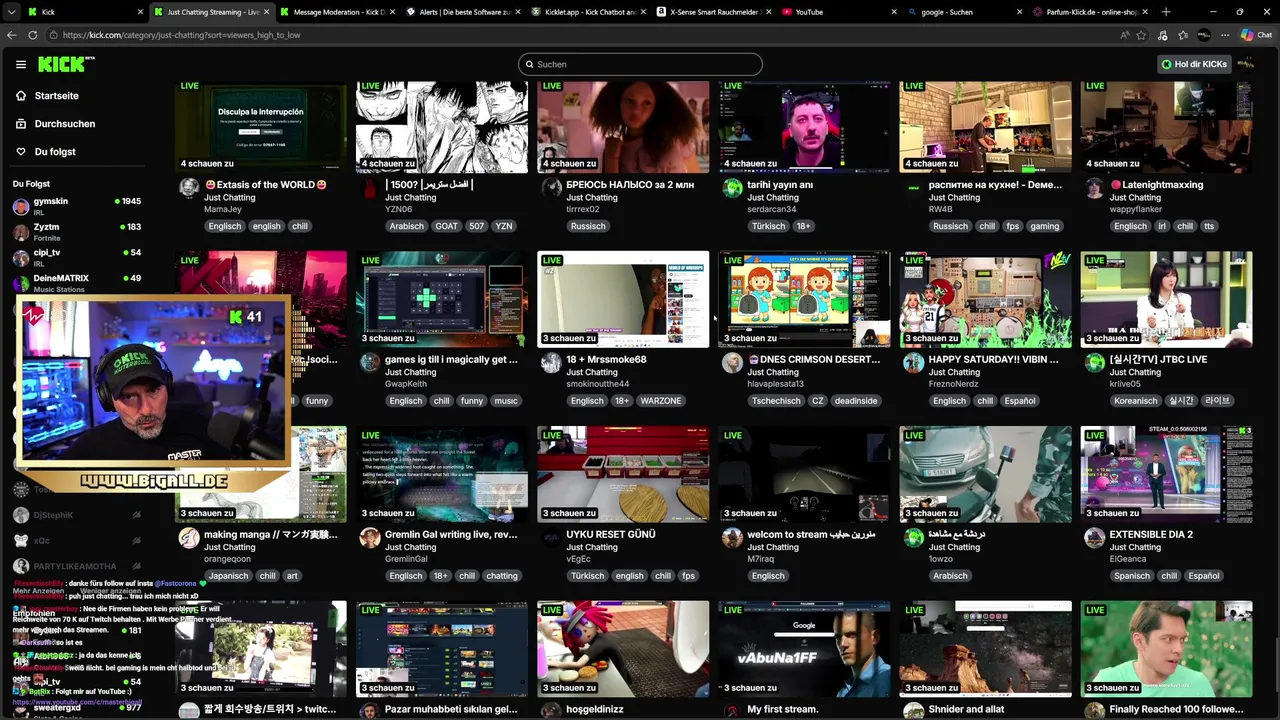Open stream titled UYKU RESET GÜNÜ
This screenshot has height=720, width=1280.
pyautogui.click(x=611, y=534)
